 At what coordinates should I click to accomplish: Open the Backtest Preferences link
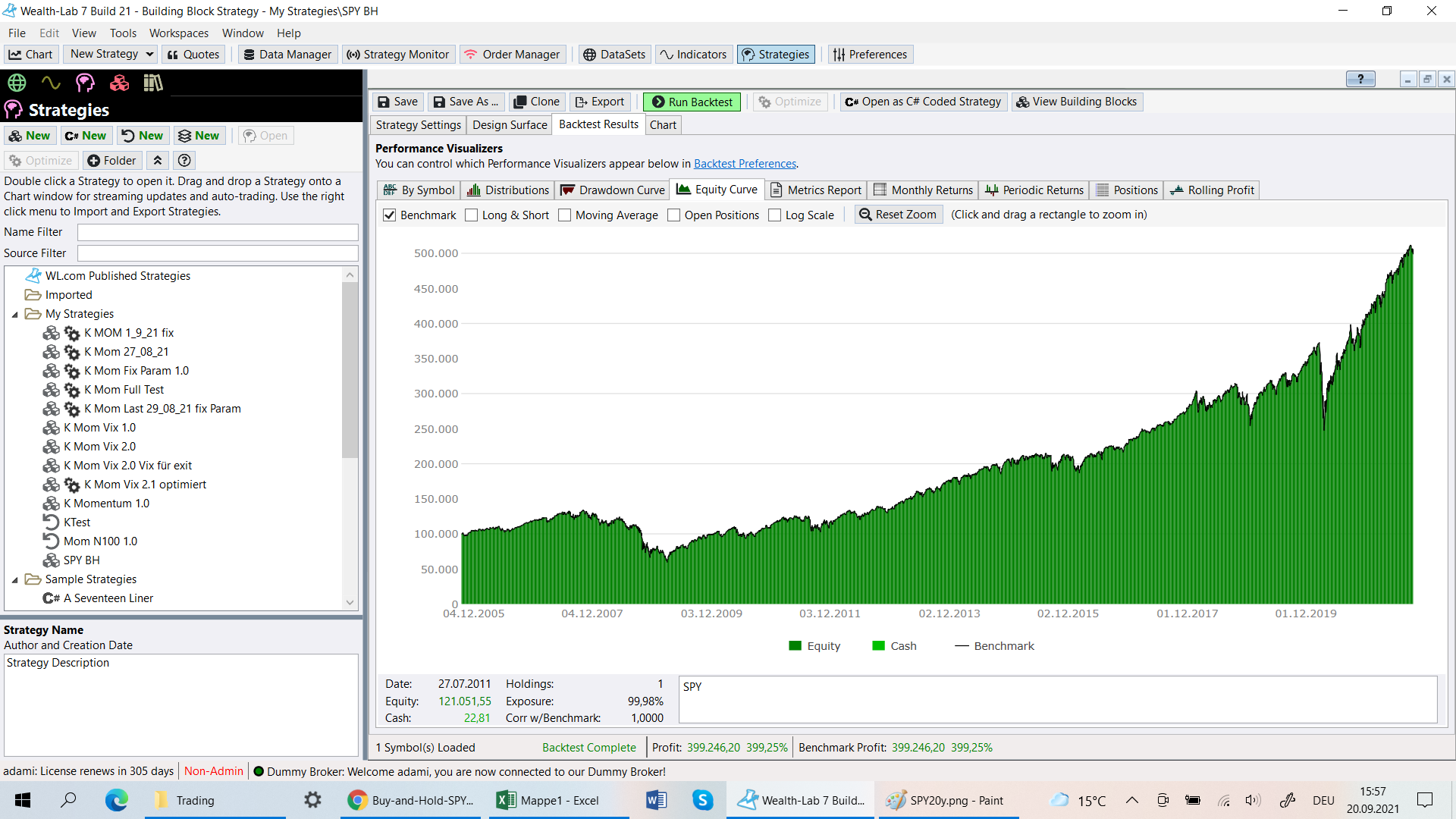[x=745, y=164]
